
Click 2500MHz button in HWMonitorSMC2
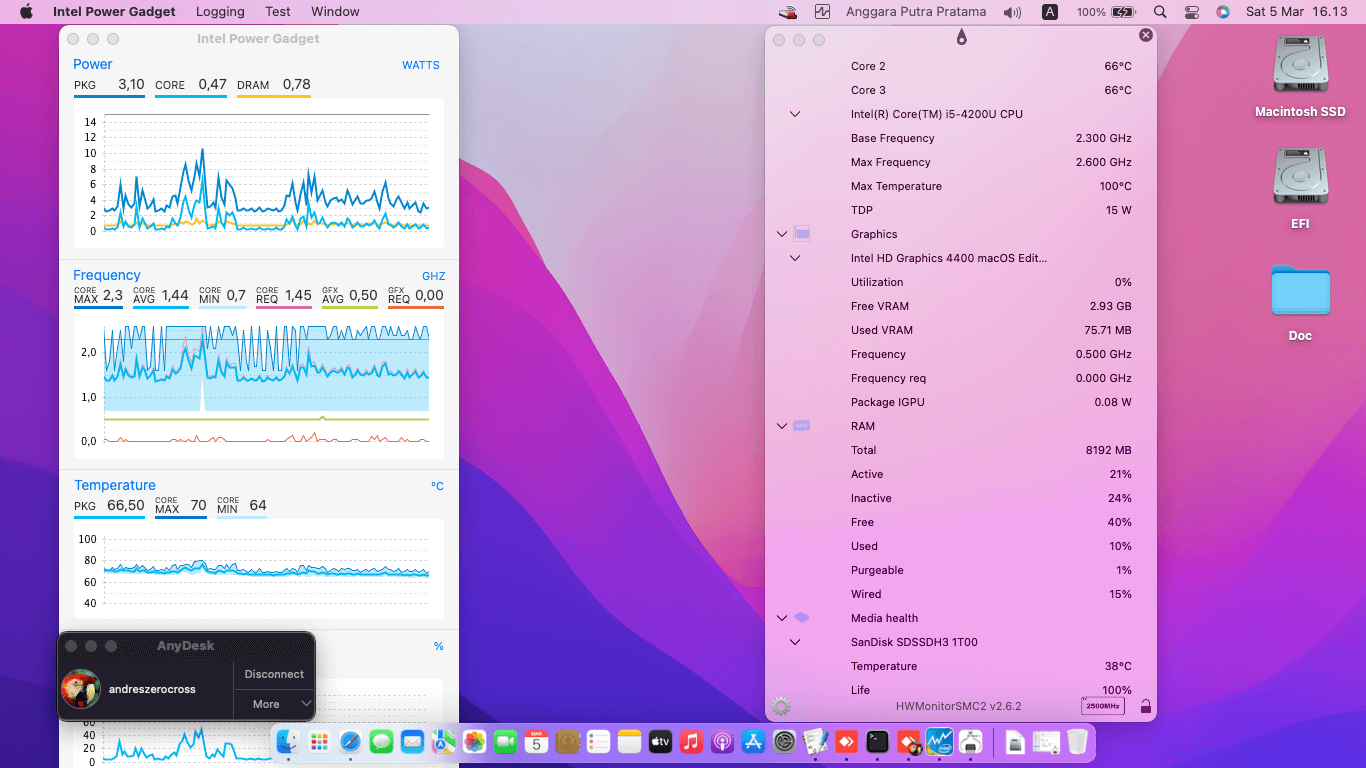coord(1102,706)
